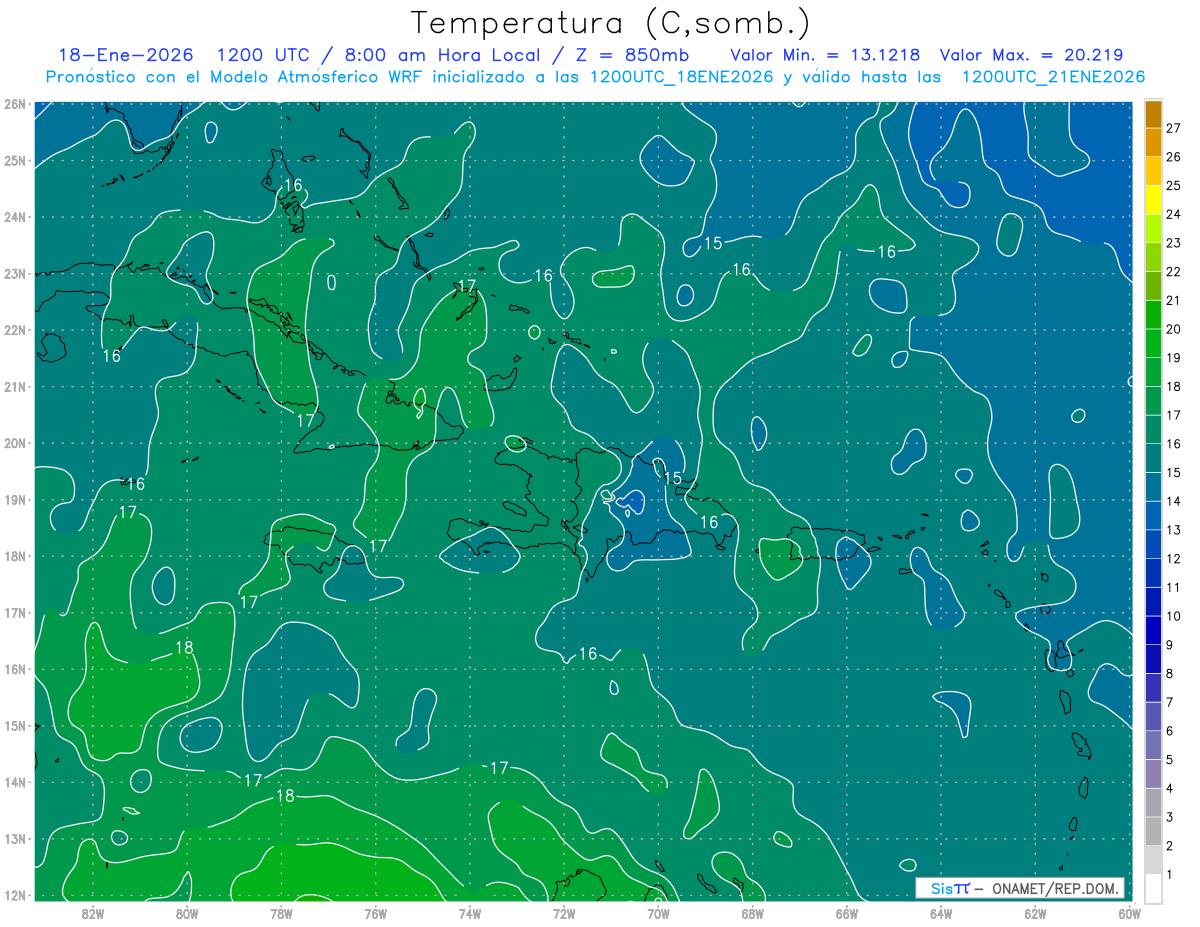The height and width of the screenshot is (927, 1200).
Task: Click the '66W' longitude axis label
Action: coord(847,913)
